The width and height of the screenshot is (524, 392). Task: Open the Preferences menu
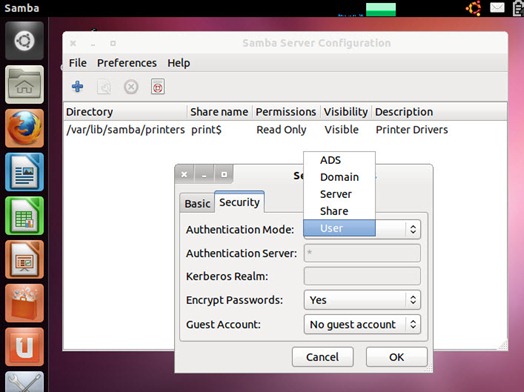pos(127,63)
